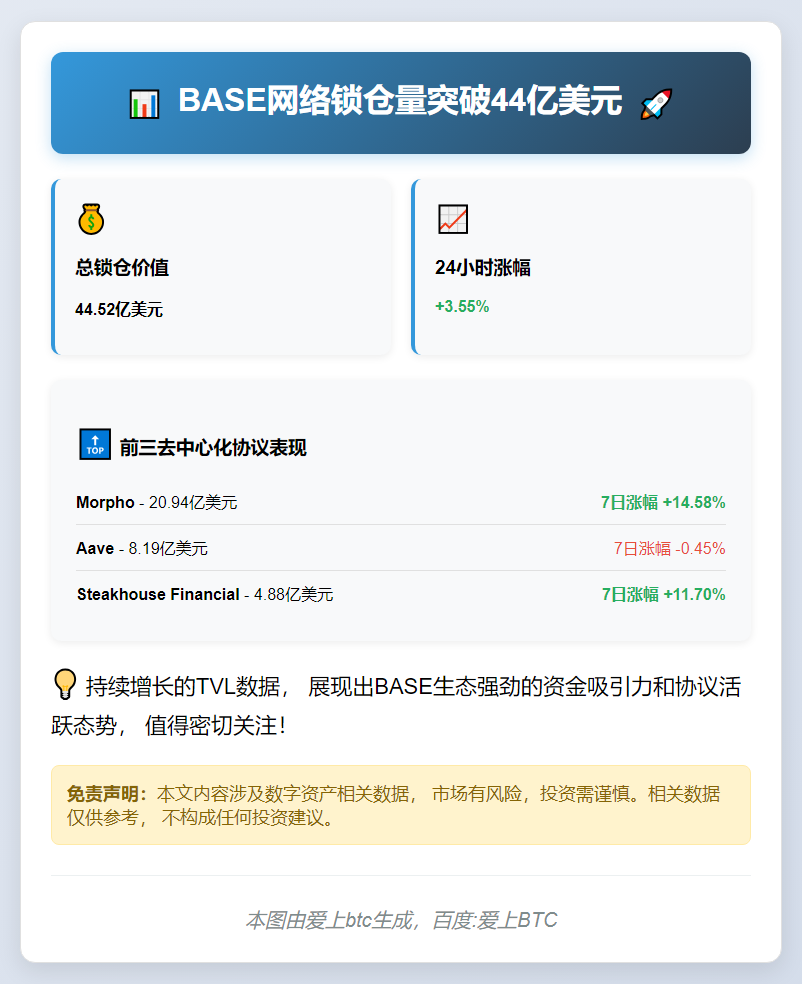
Task: Select the +3.55% green percentage
Action: click(x=462, y=308)
